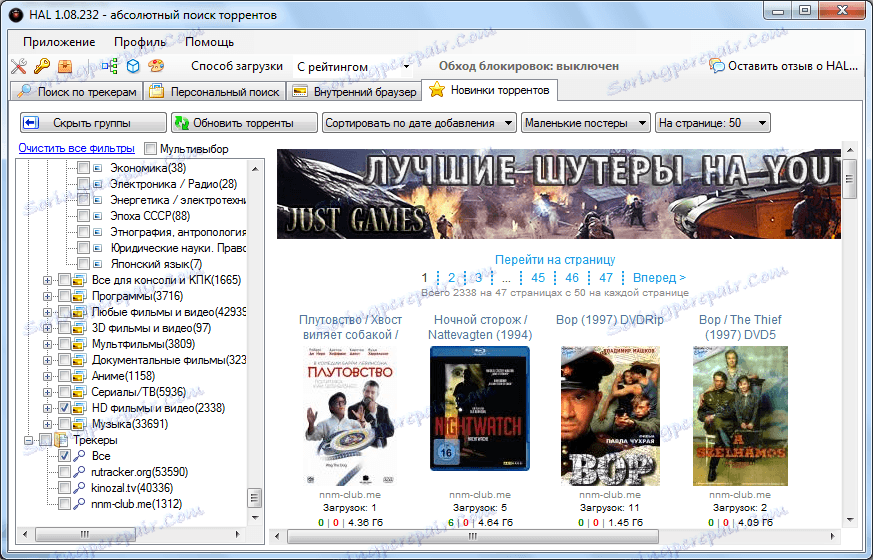
Task: Click the orange box icon in the toolbar
Action: 65,66
